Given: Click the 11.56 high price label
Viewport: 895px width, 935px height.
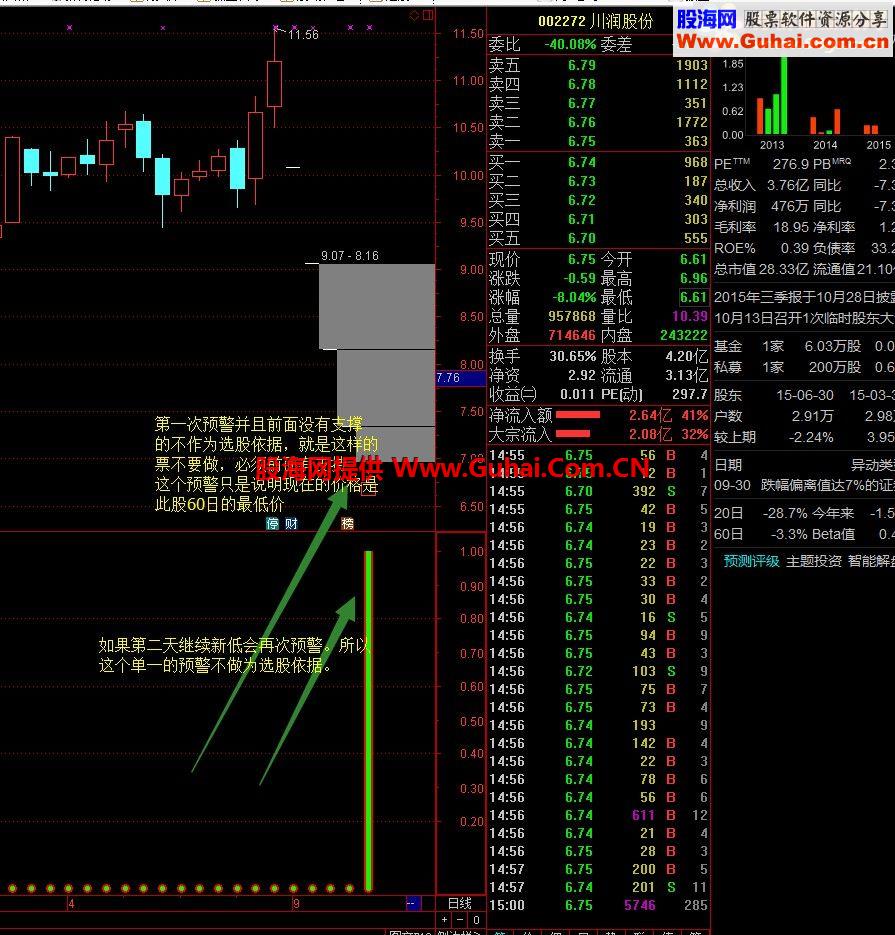Looking at the screenshot, I should 304,35.
